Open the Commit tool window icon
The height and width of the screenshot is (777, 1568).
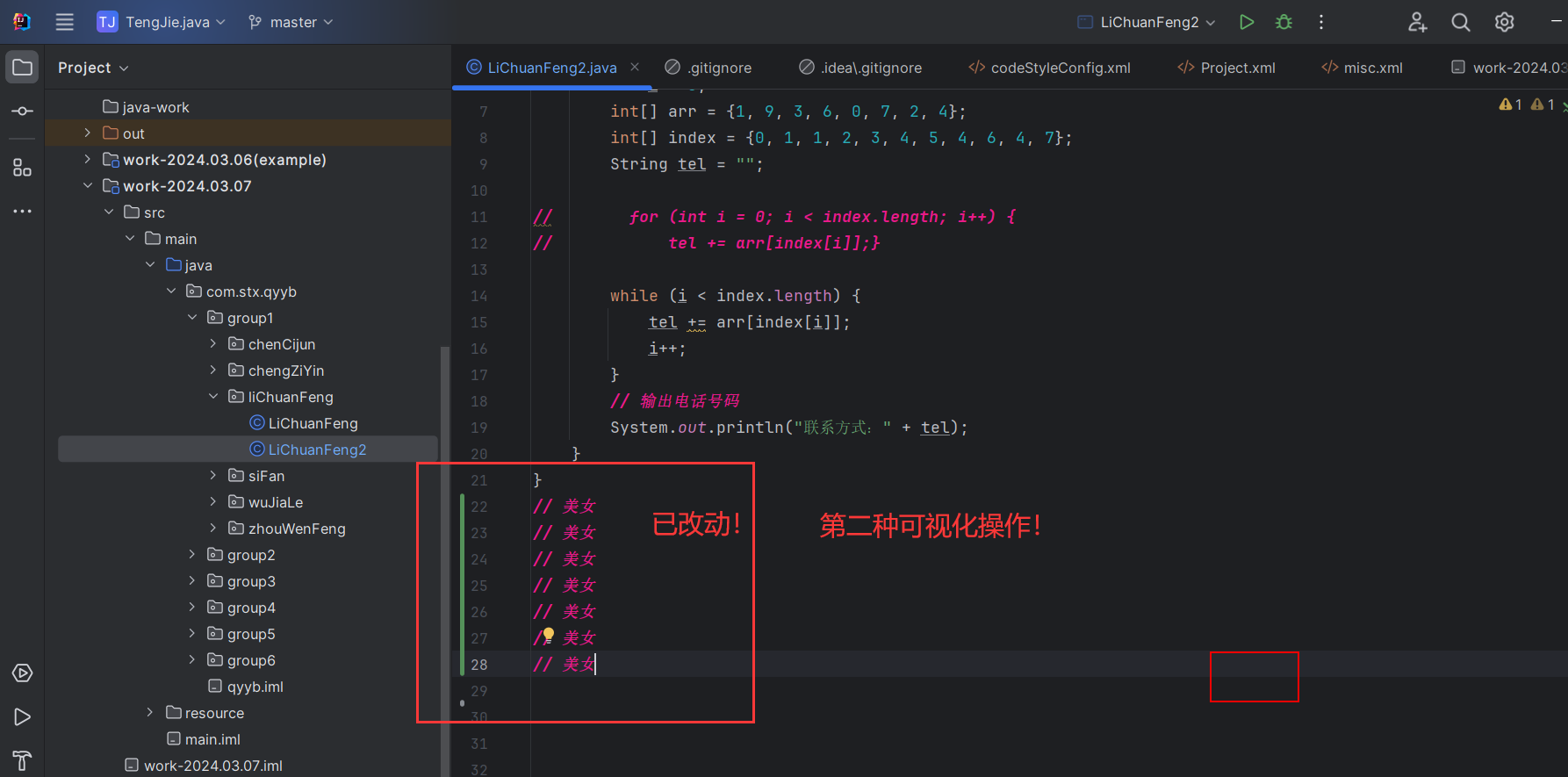coord(23,112)
